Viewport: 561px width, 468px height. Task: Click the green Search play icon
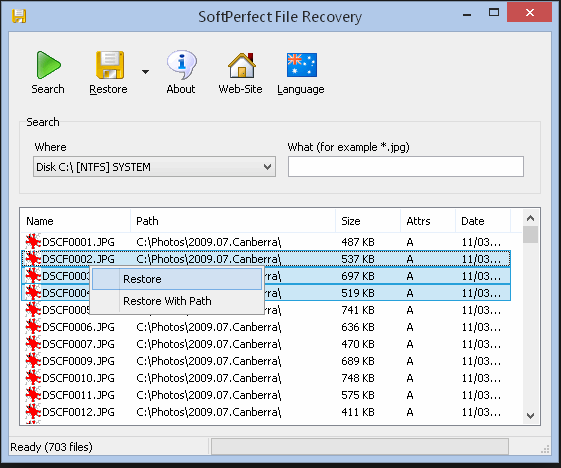[48, 65]
